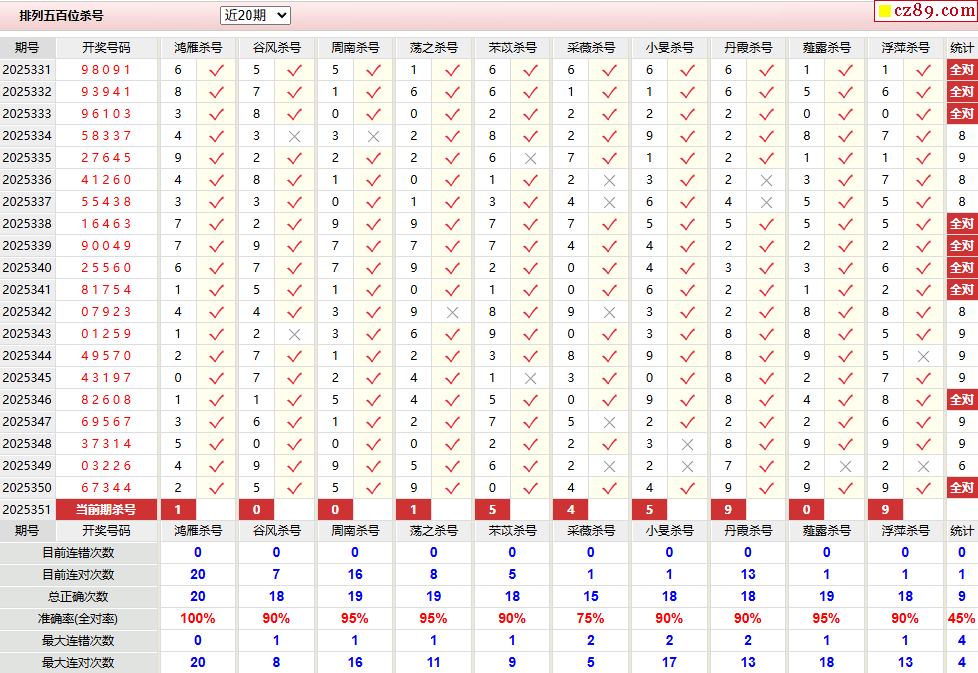Click the 最大连错次数 row label

coord(78,641)
